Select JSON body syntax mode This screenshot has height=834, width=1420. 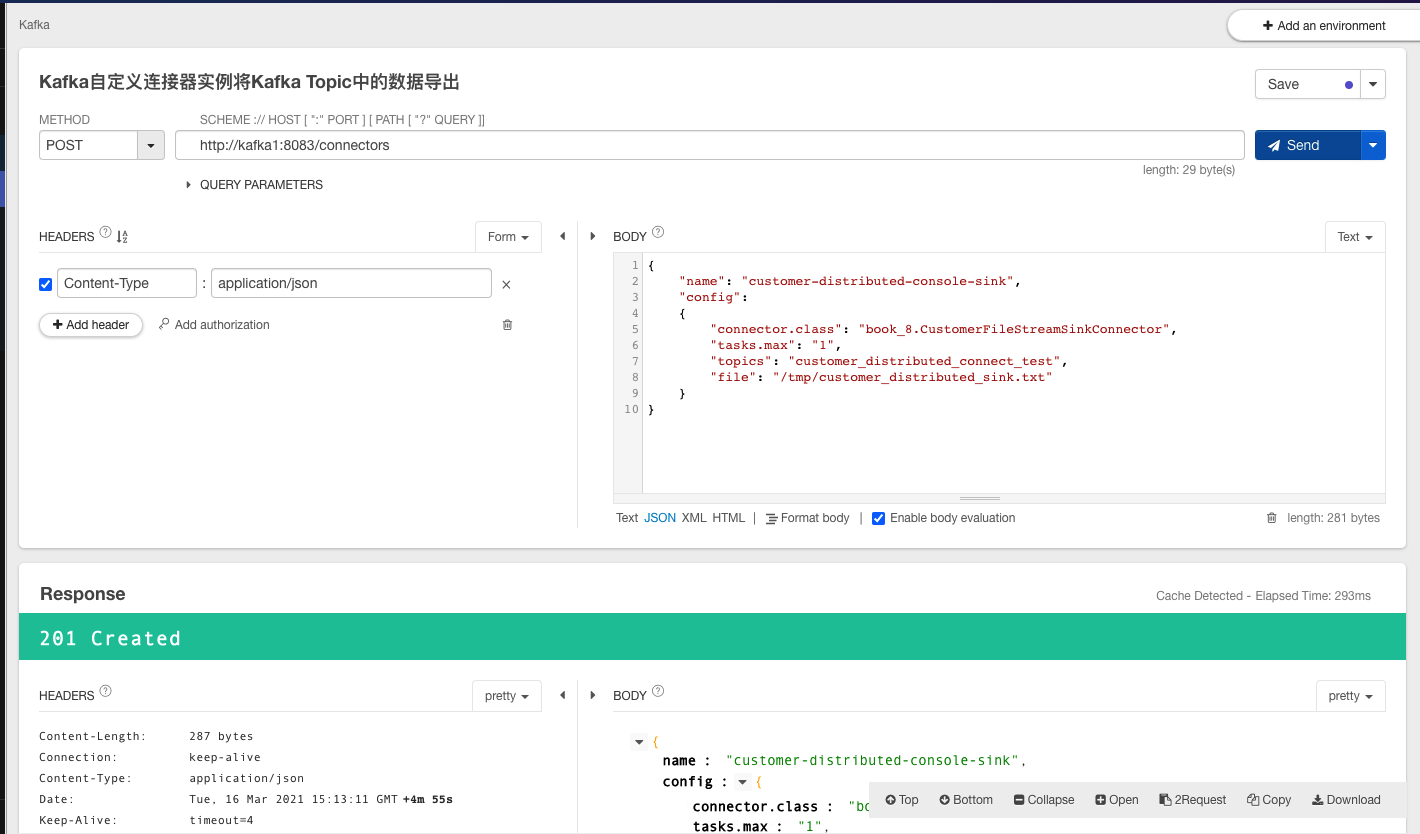click(x=660, y=518)
